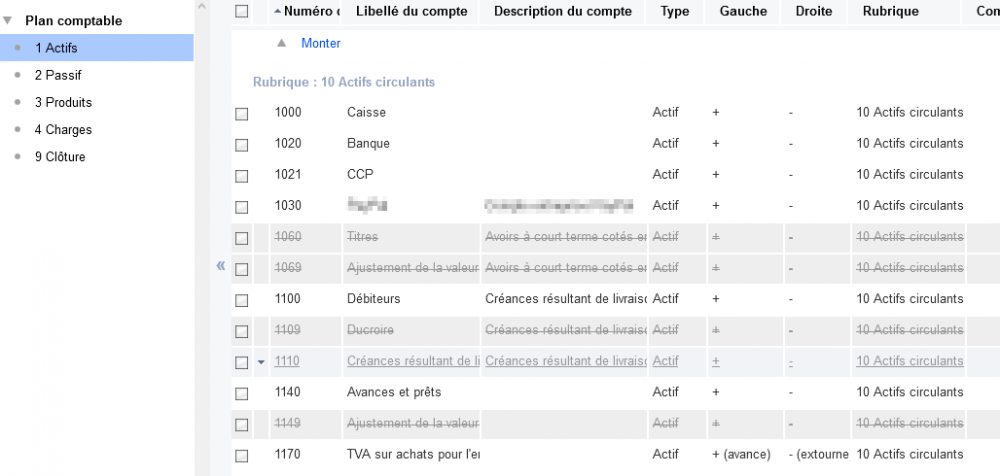Select the 1 Actifs tree item
The image size is (1000, 476).
point(55,48)
